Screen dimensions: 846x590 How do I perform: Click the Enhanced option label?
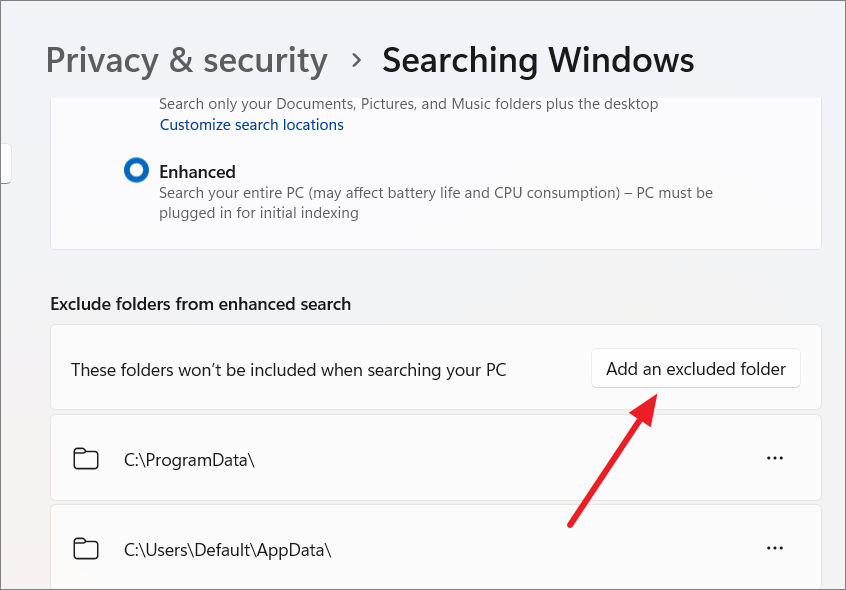(x=197, y=171)
